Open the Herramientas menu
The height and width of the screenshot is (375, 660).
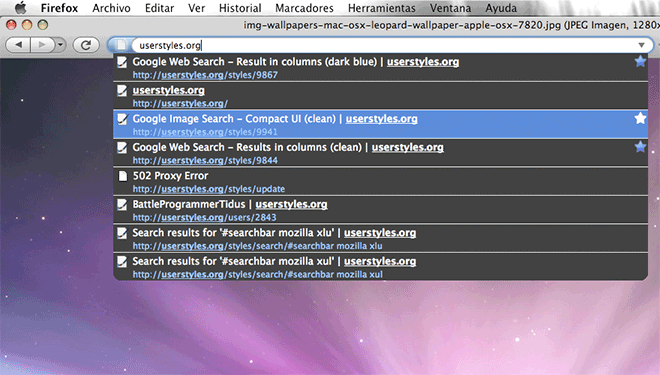point(382,8)
